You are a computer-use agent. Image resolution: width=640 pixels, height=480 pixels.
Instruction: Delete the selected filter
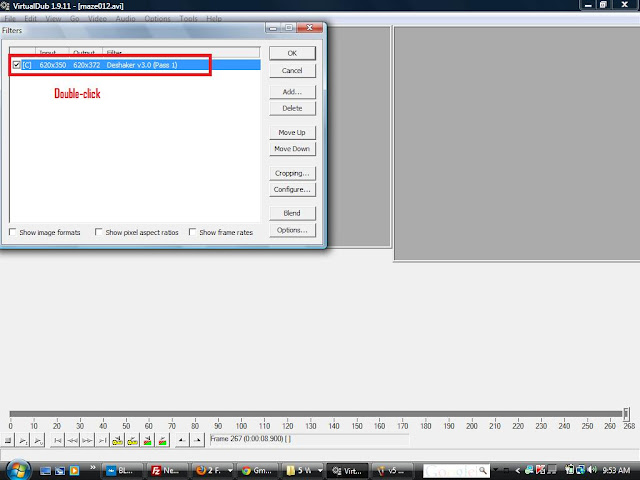tap(292, 108)
